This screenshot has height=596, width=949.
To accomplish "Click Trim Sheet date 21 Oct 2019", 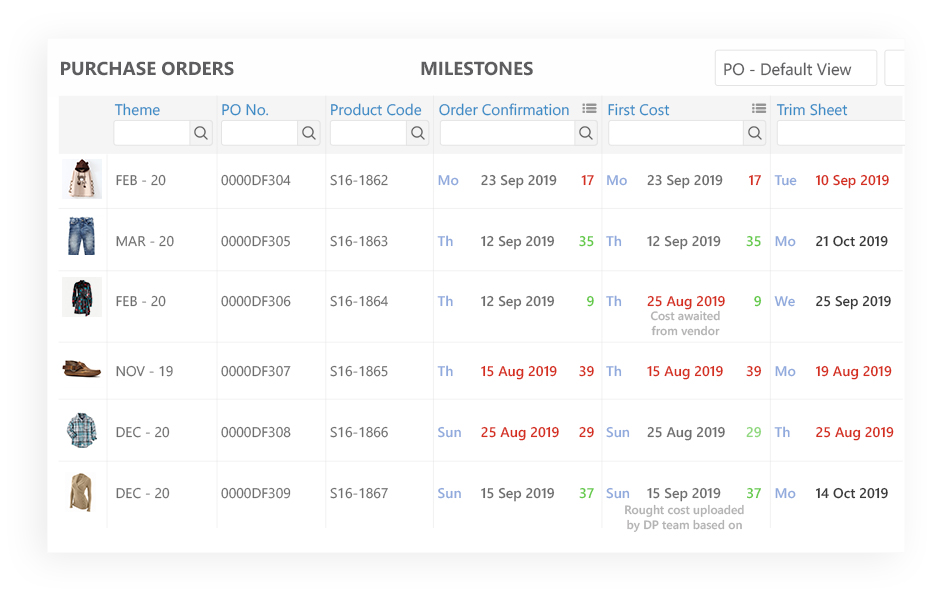I will click(x=852, y=241).
